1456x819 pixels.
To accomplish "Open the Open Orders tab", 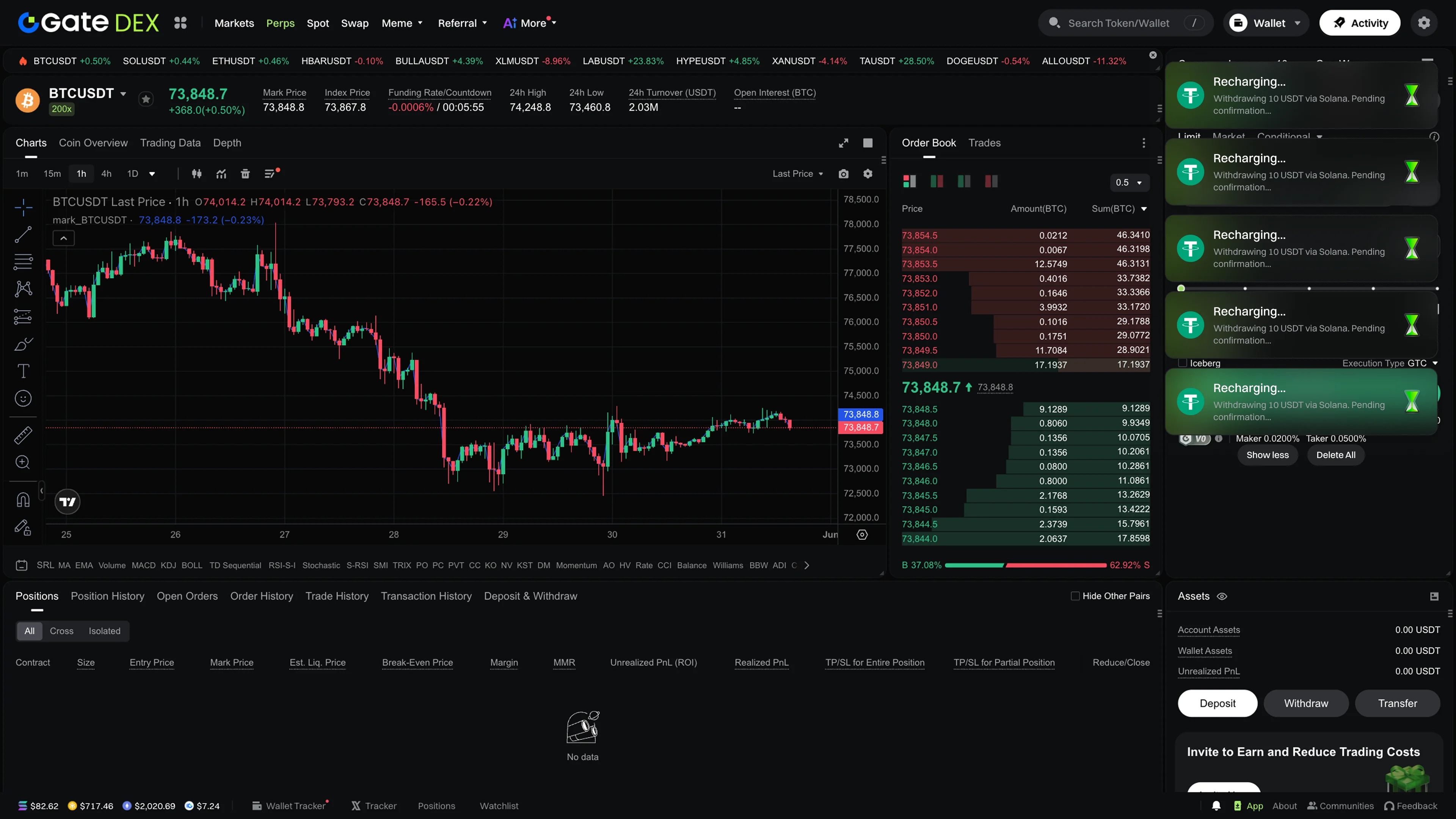I will [x=187, y=596].
